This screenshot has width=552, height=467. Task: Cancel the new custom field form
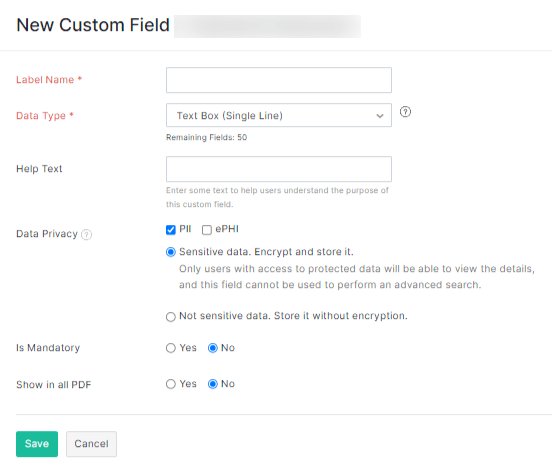92,444
